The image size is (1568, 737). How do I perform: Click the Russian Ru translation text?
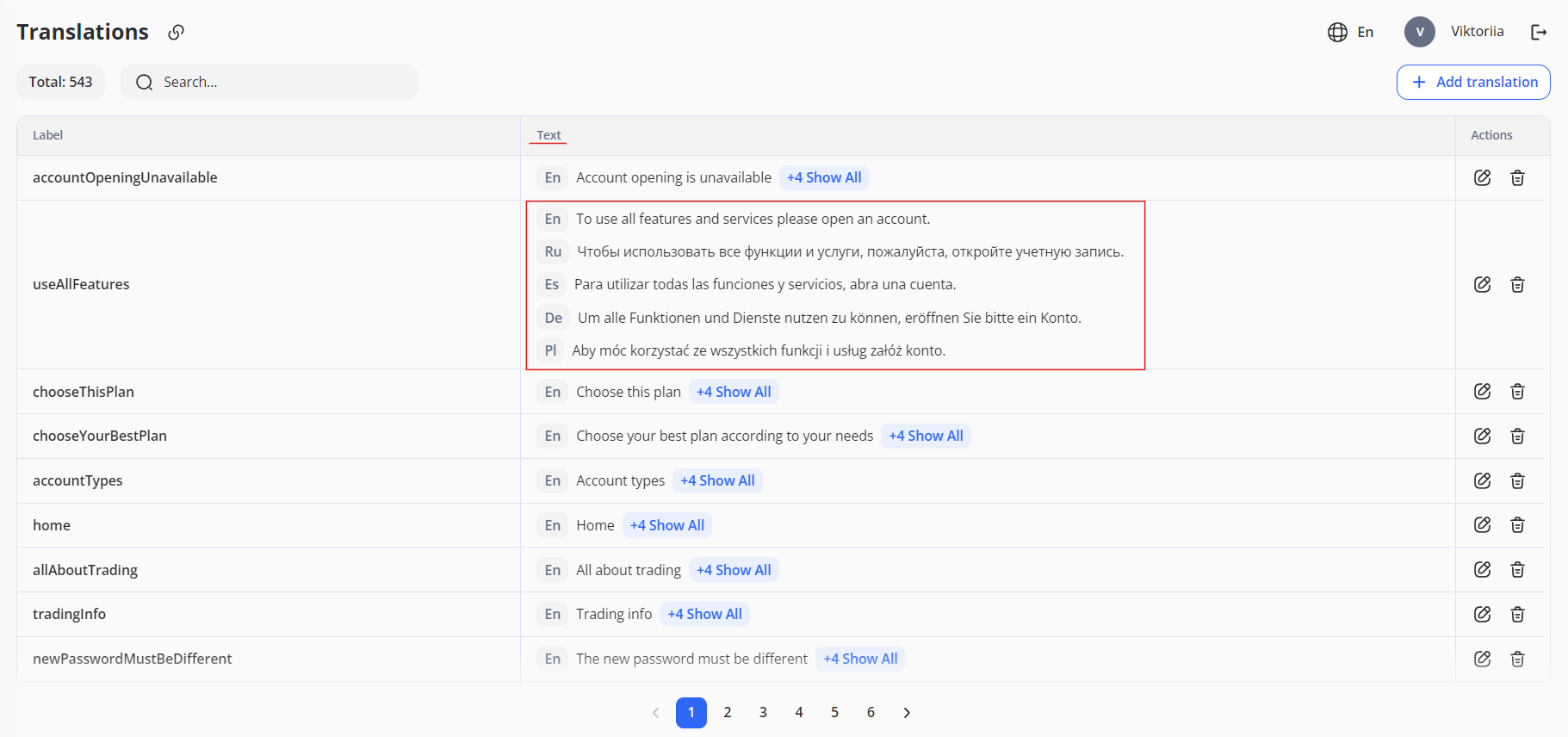(850, 251)
